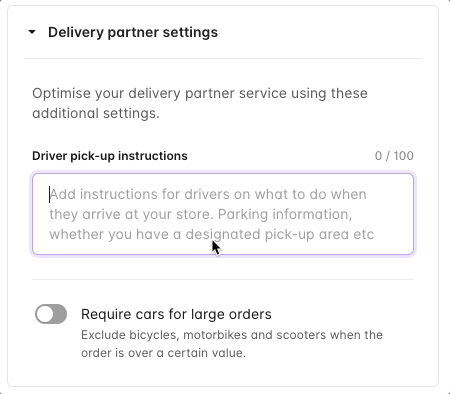Viewport: 450px width, 394px height.
Task: Focus the Driver pick-up instructions text area
Action: click(223, 214)
